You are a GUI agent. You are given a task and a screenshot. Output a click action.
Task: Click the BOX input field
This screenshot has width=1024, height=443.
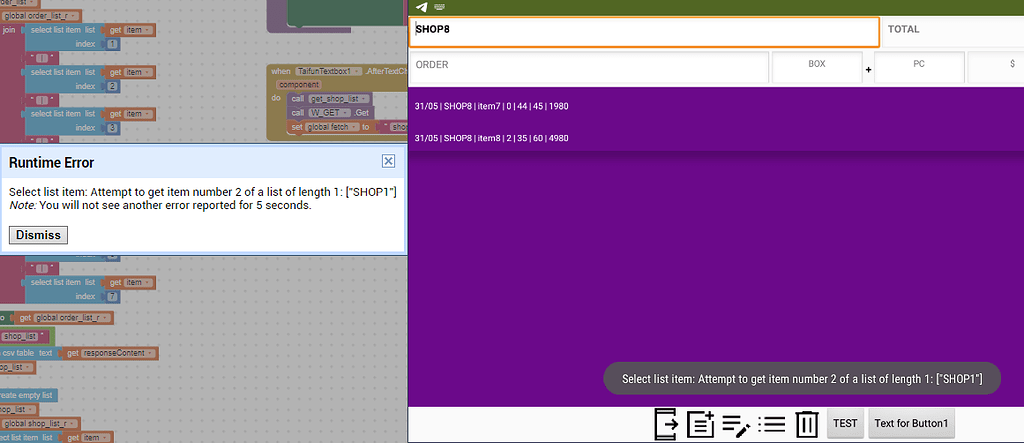[x=816, y=67]
